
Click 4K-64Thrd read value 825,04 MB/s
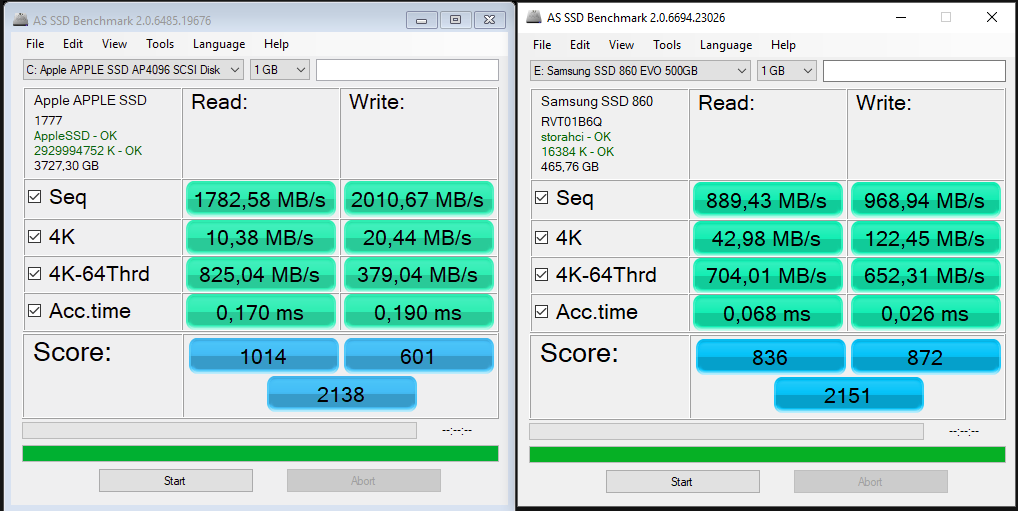[x=260, y=274]
